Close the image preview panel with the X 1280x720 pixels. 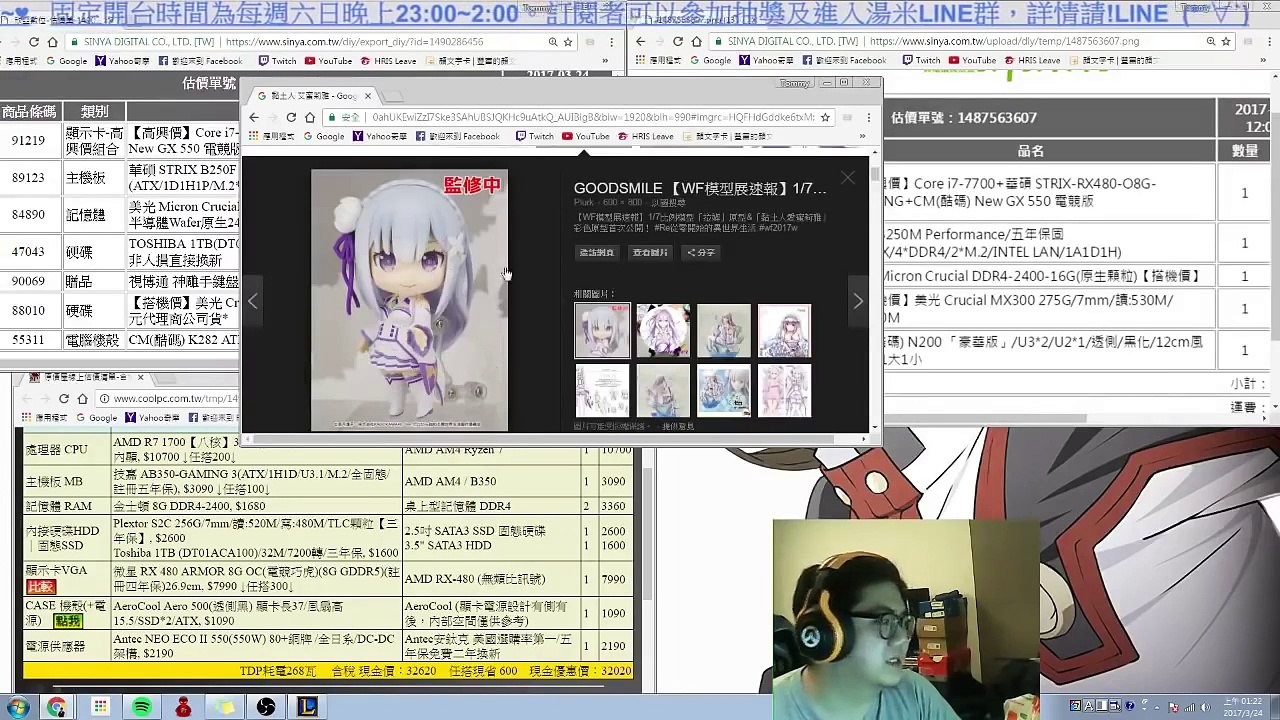[x=848, y=178]
